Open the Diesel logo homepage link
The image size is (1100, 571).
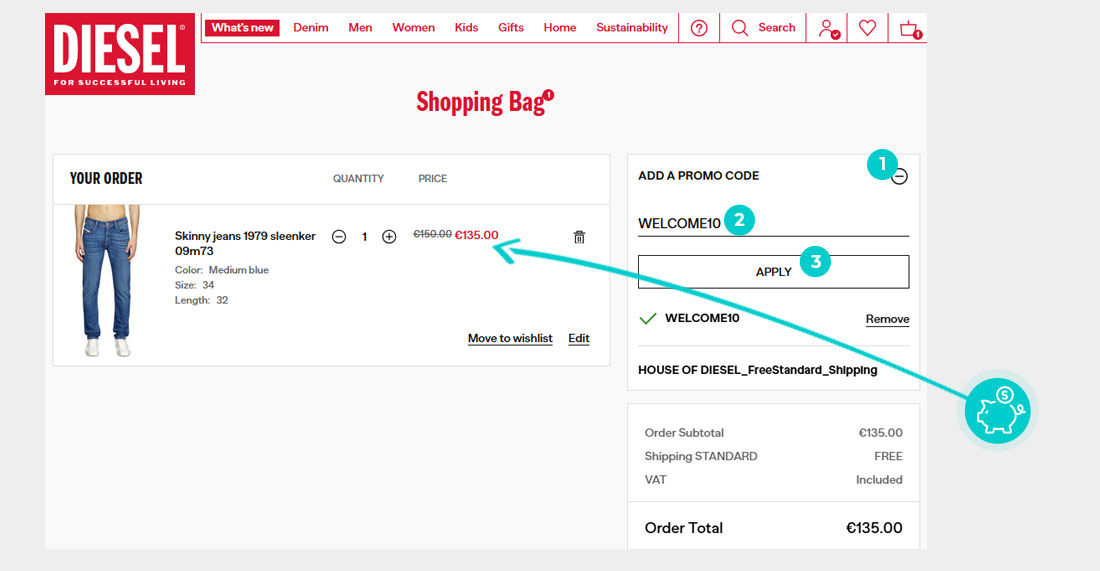(x=120, y=54)
